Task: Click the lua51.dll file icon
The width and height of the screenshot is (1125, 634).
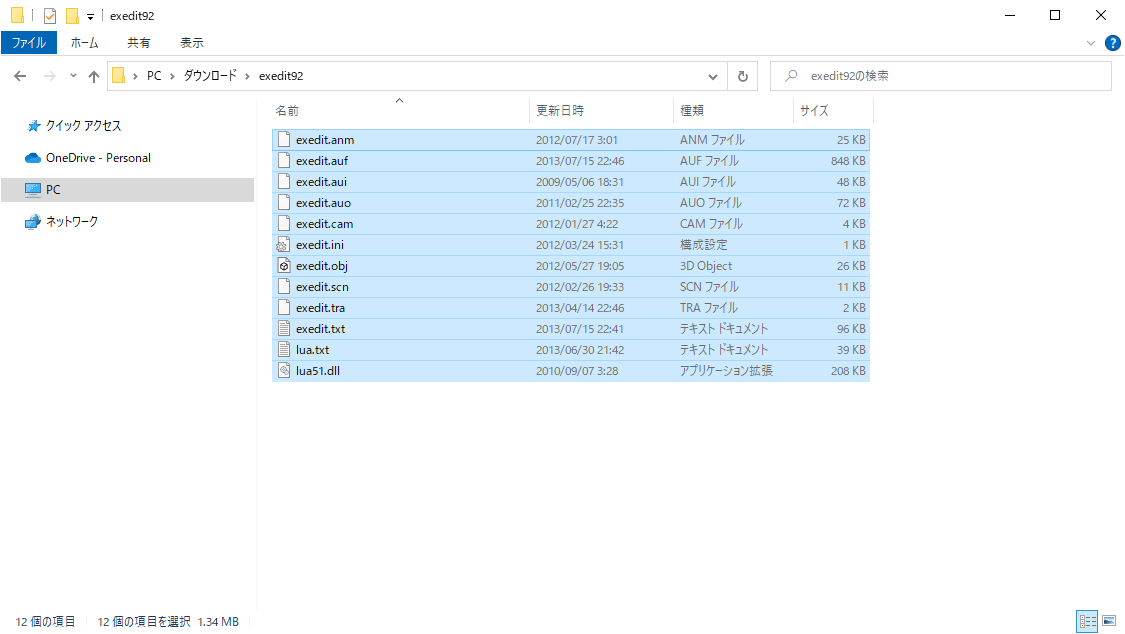Action: (284, 370)
